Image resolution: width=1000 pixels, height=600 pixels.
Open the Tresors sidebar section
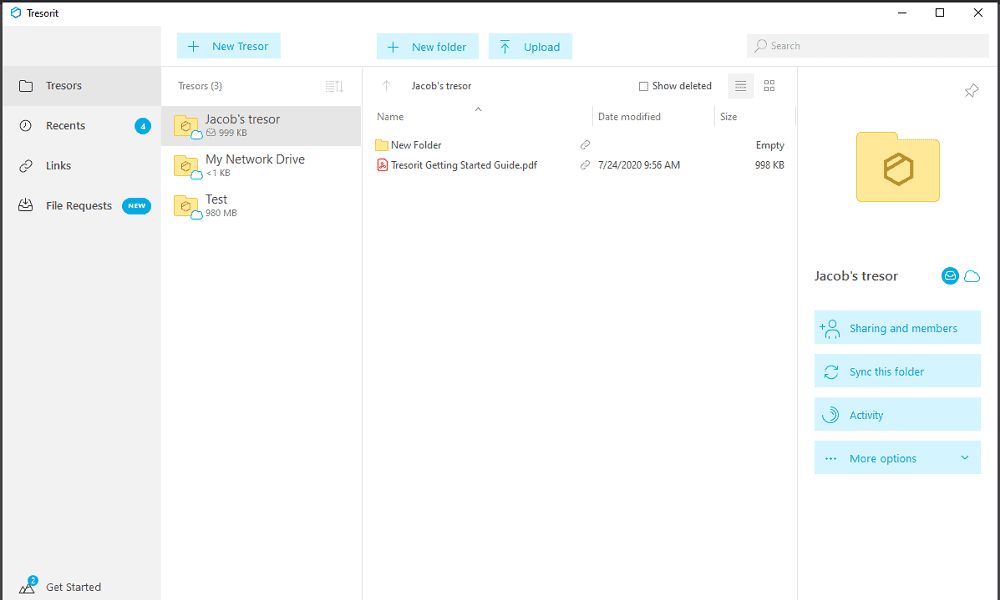(82, 86)
